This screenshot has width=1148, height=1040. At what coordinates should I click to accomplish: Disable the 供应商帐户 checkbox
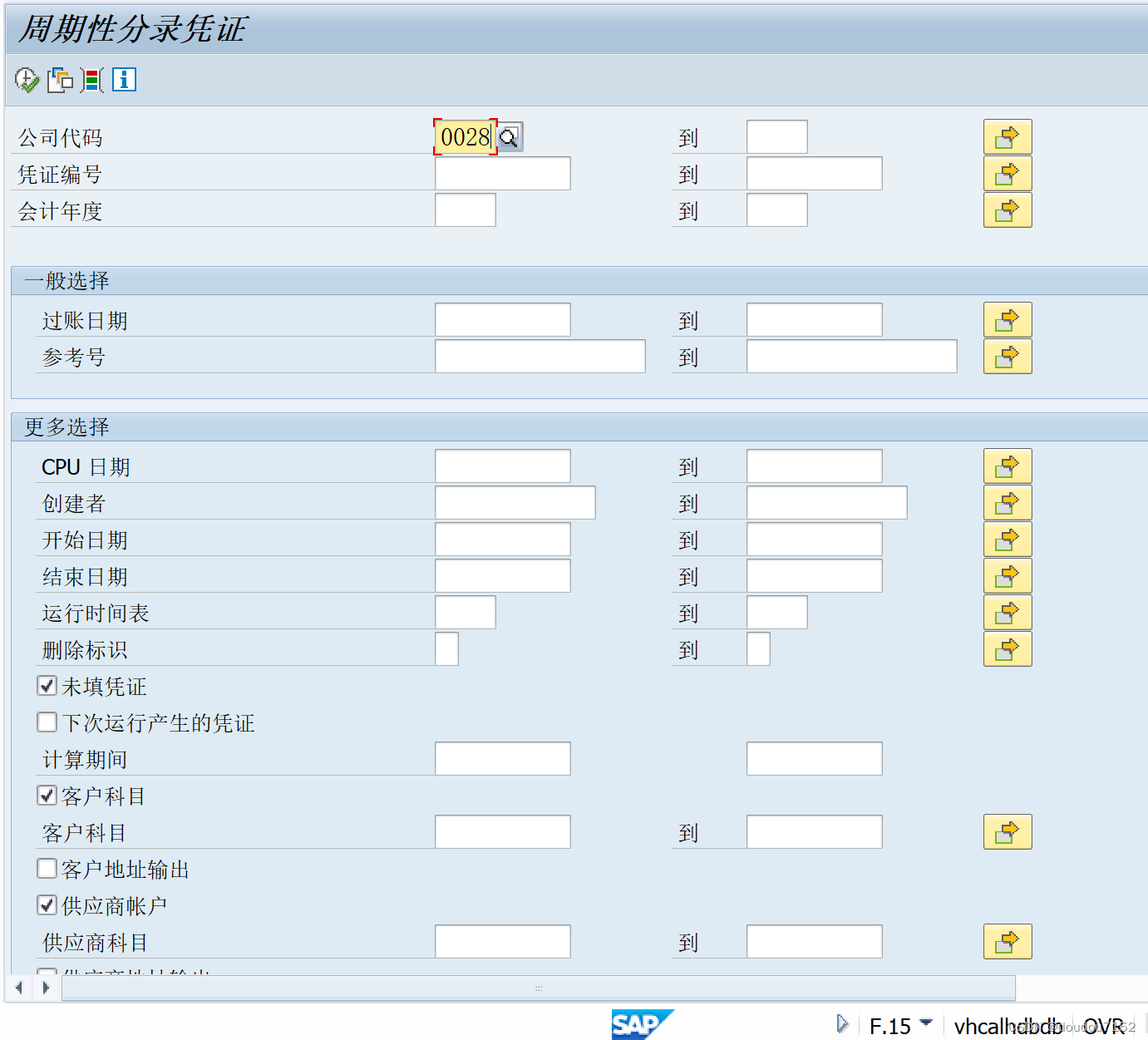click(47, 904)
